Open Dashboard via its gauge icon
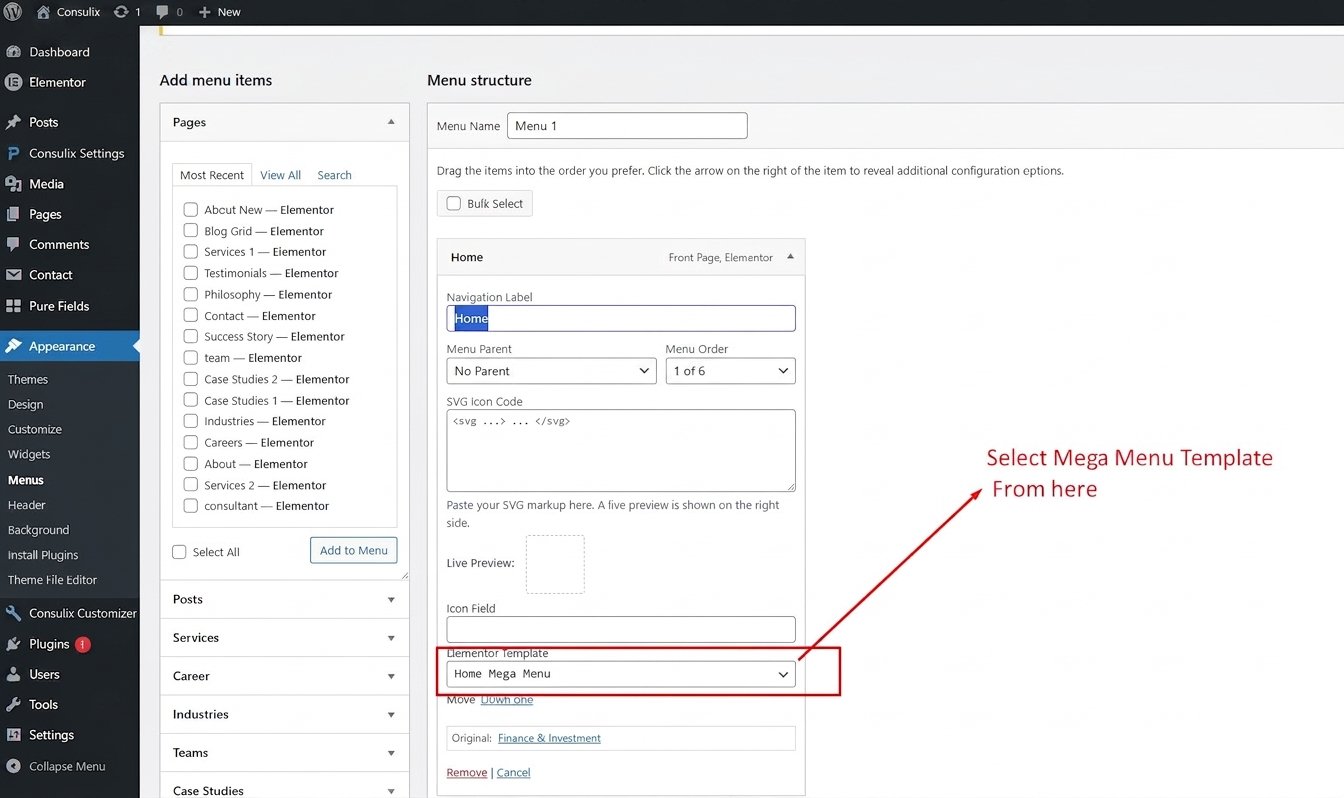 13,52
